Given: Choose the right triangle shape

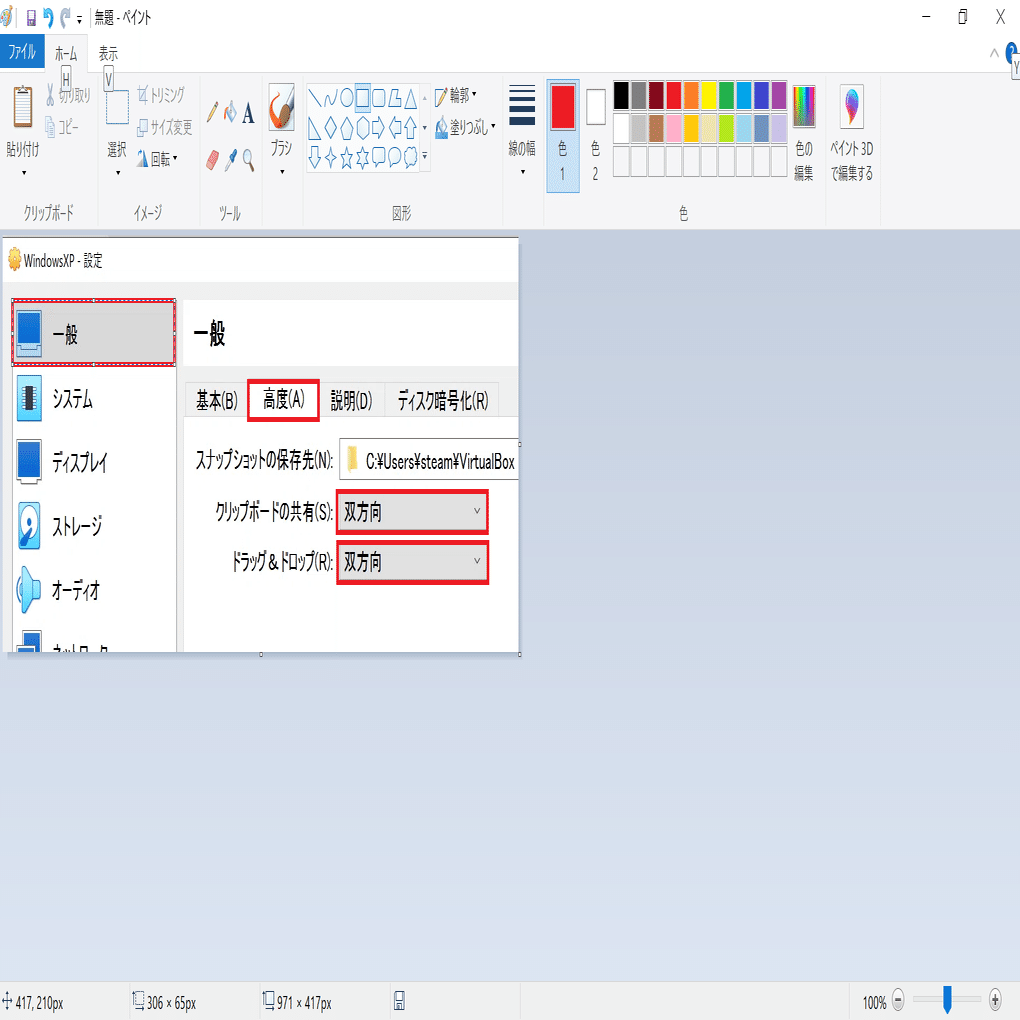Looking at the screenshot, I should [x=315, y=128].
